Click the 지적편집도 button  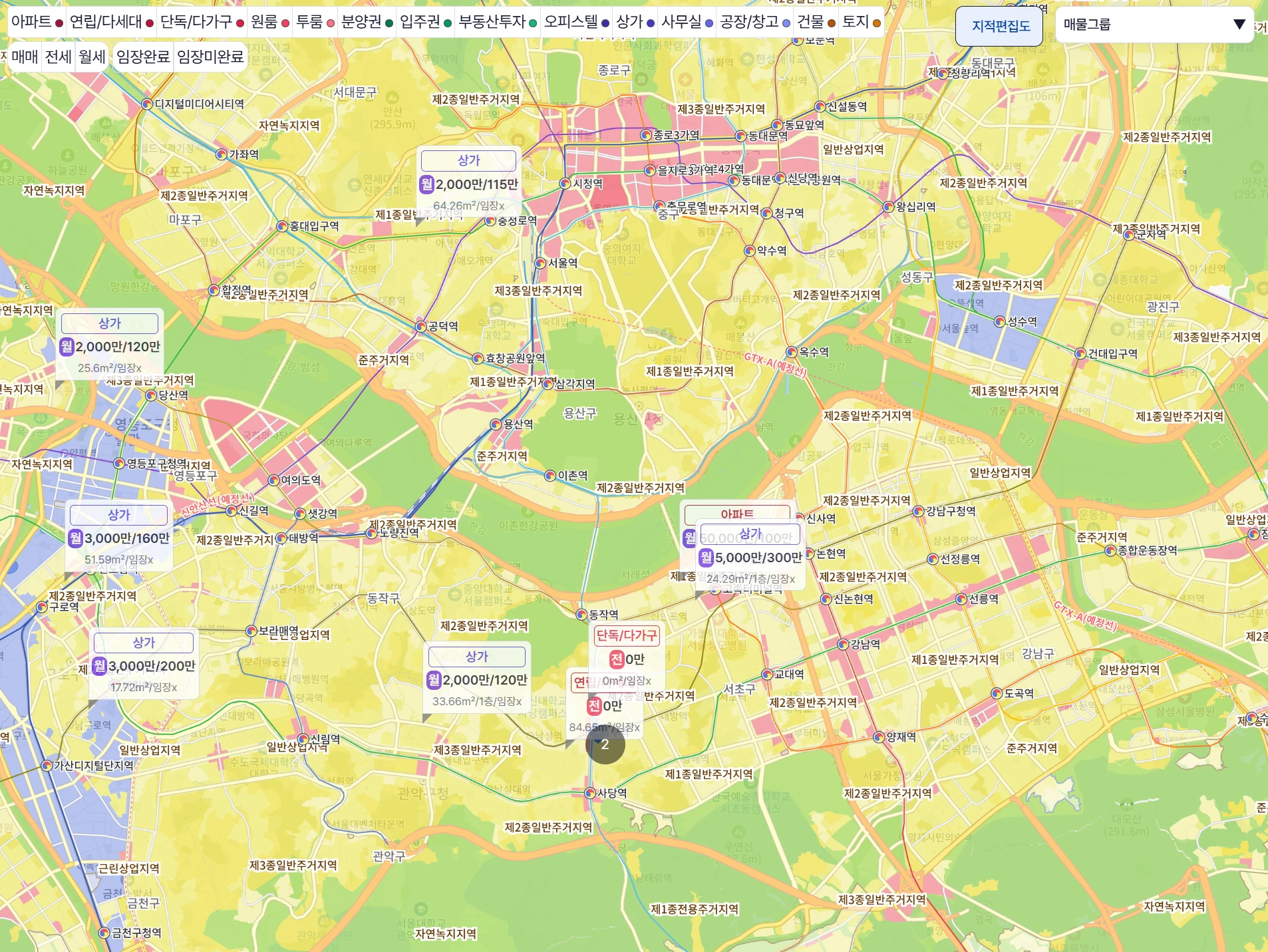tap(1001, 26)
